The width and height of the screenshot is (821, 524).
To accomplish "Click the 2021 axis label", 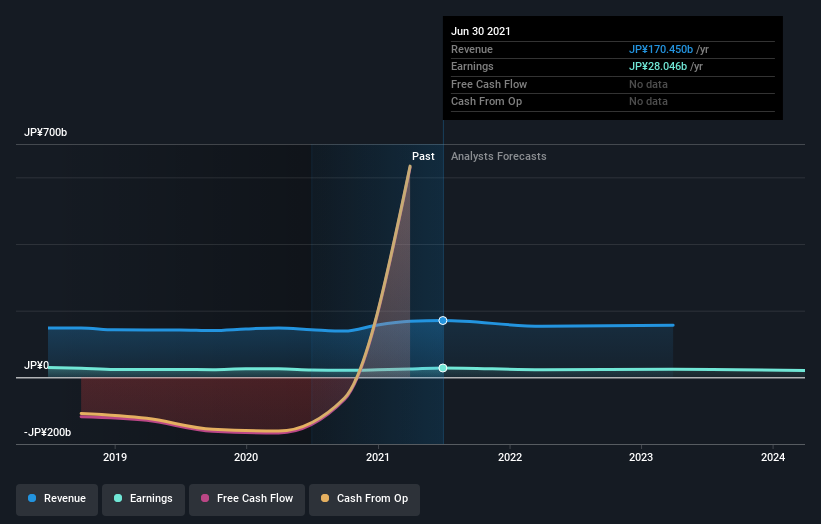I will click(x=378, y=457).
